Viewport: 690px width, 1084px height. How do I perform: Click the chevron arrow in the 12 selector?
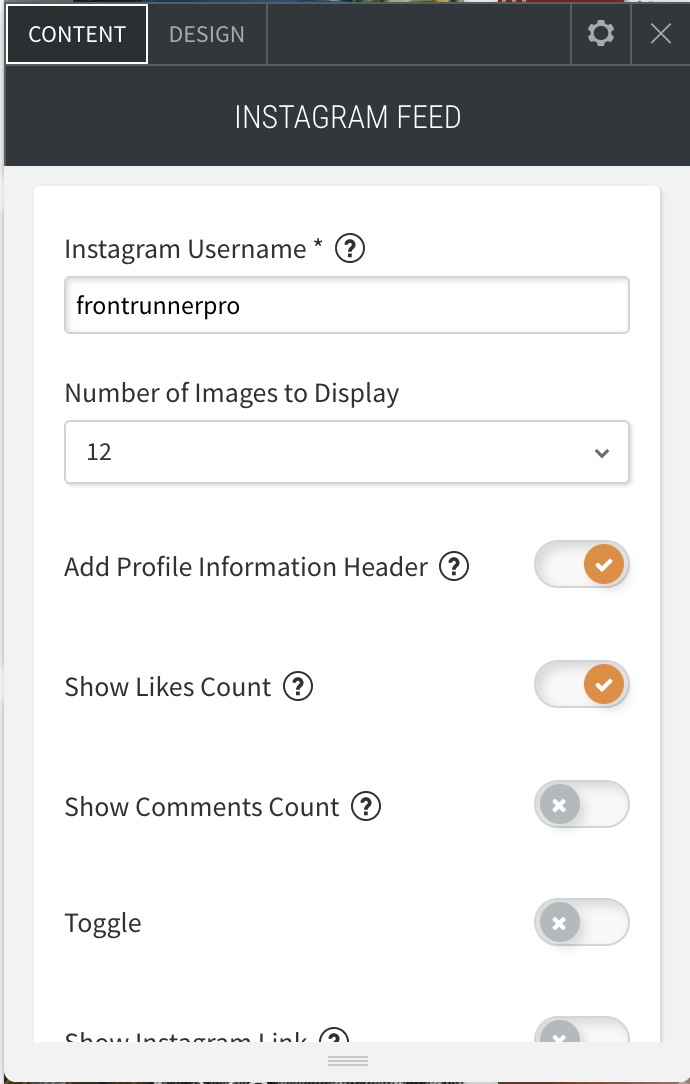(x=602, y=453)
